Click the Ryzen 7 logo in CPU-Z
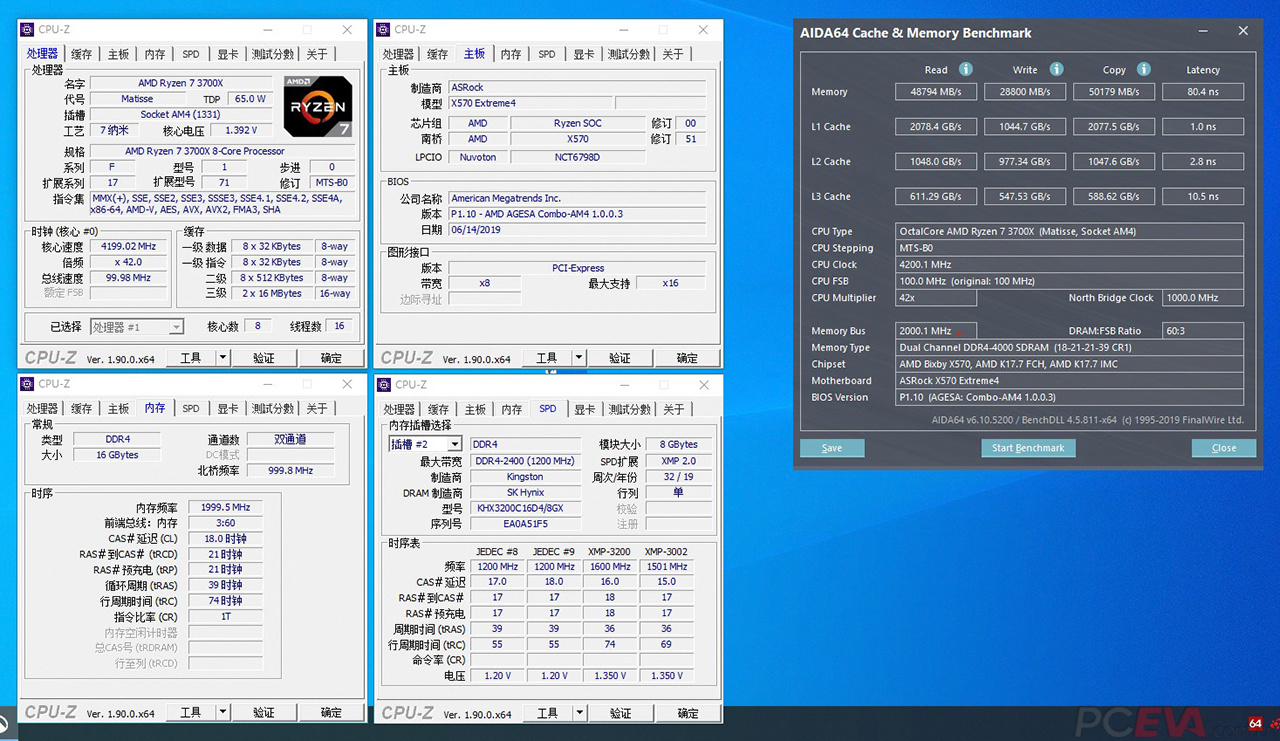Viewport: 1280px width, 741px height. (x=317, y=106)
